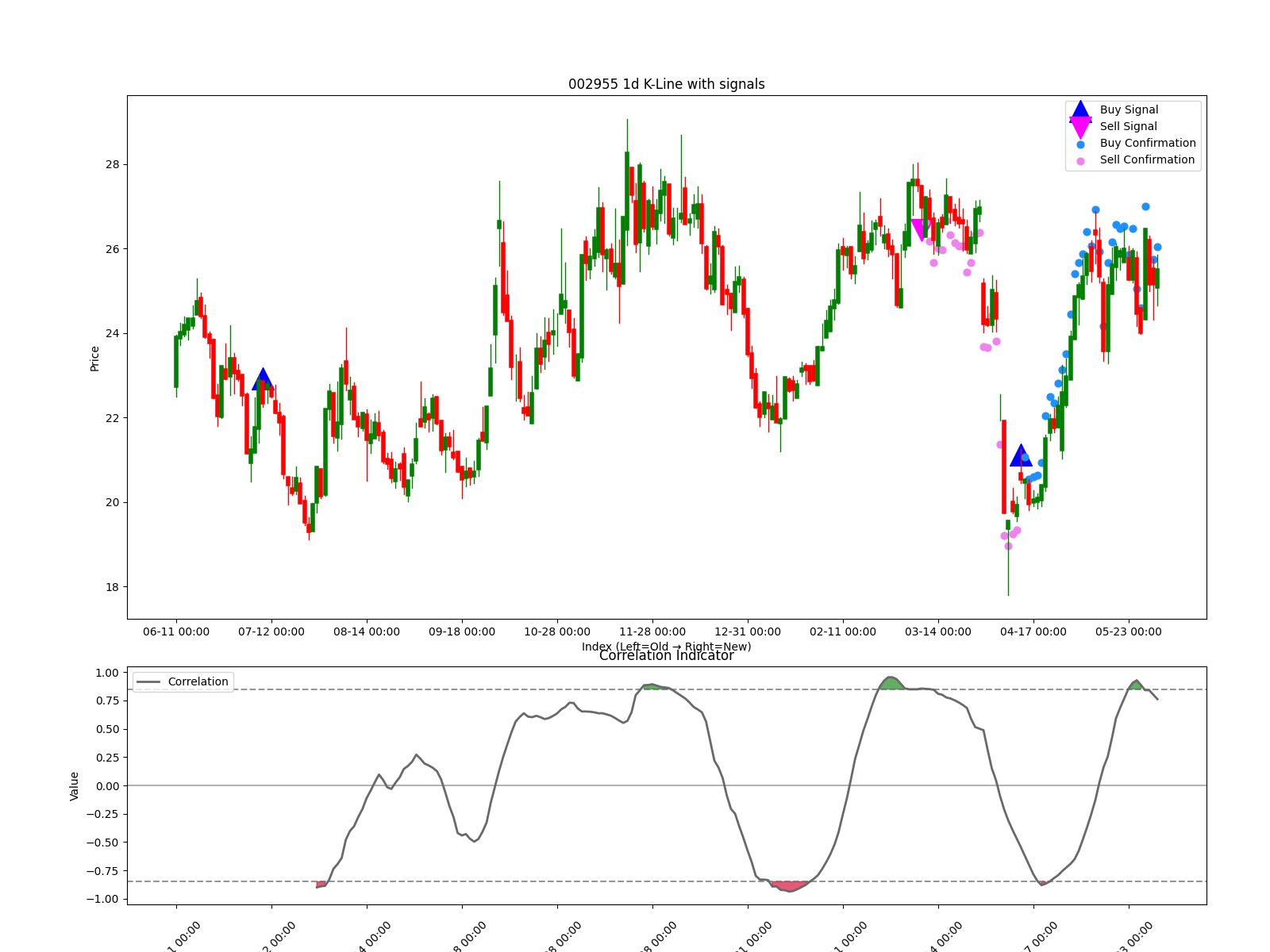The height and width of the screenshot is (952, 1270).
Task: Click the 'Value' y-axis label
Action: tap(75, 785)
